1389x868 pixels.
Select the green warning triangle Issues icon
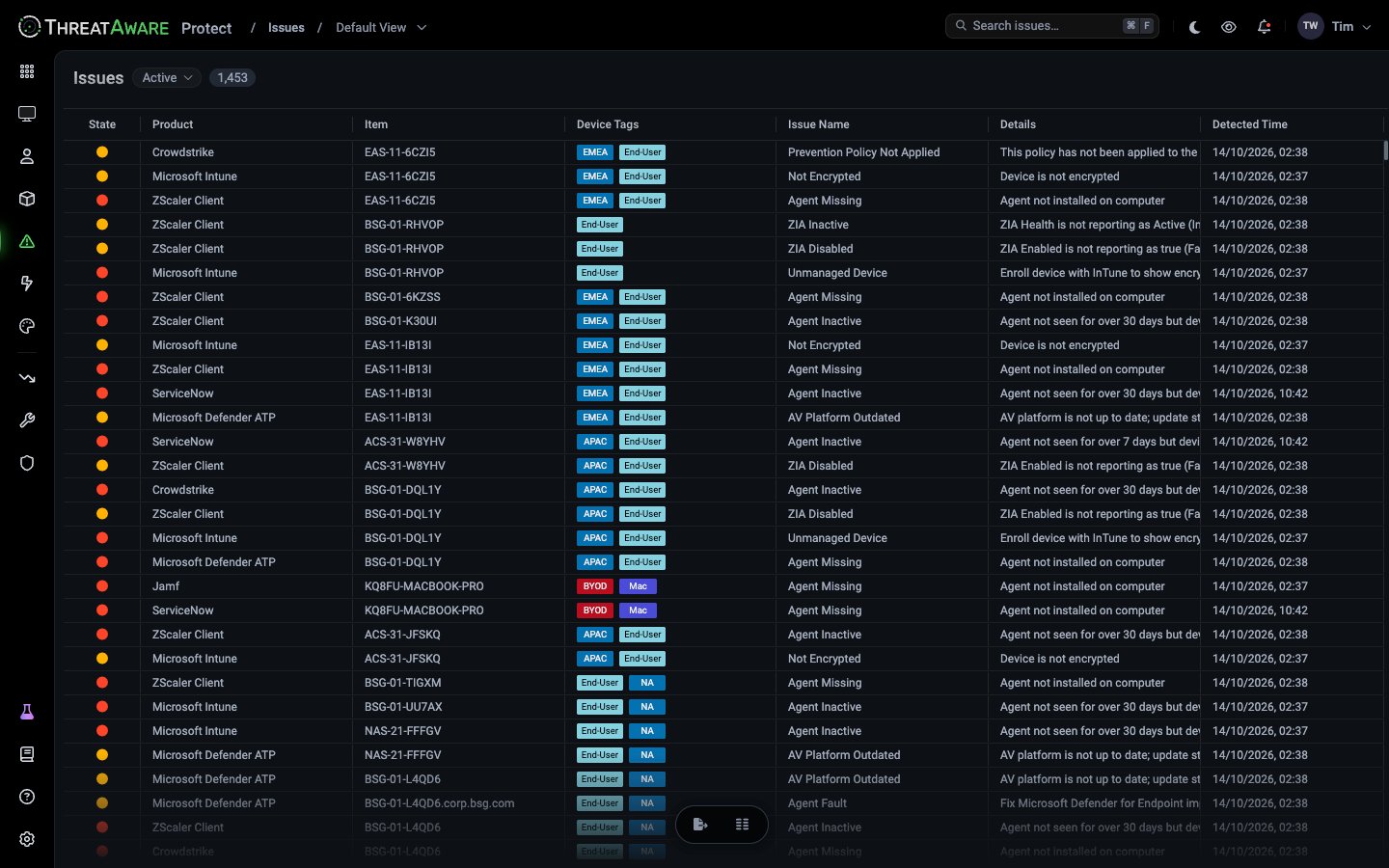(27, 241)
